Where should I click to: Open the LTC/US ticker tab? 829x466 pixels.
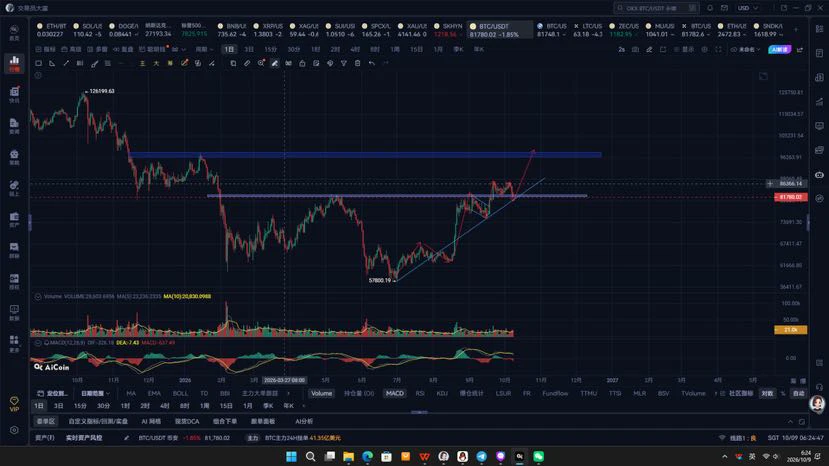[588, 30]
